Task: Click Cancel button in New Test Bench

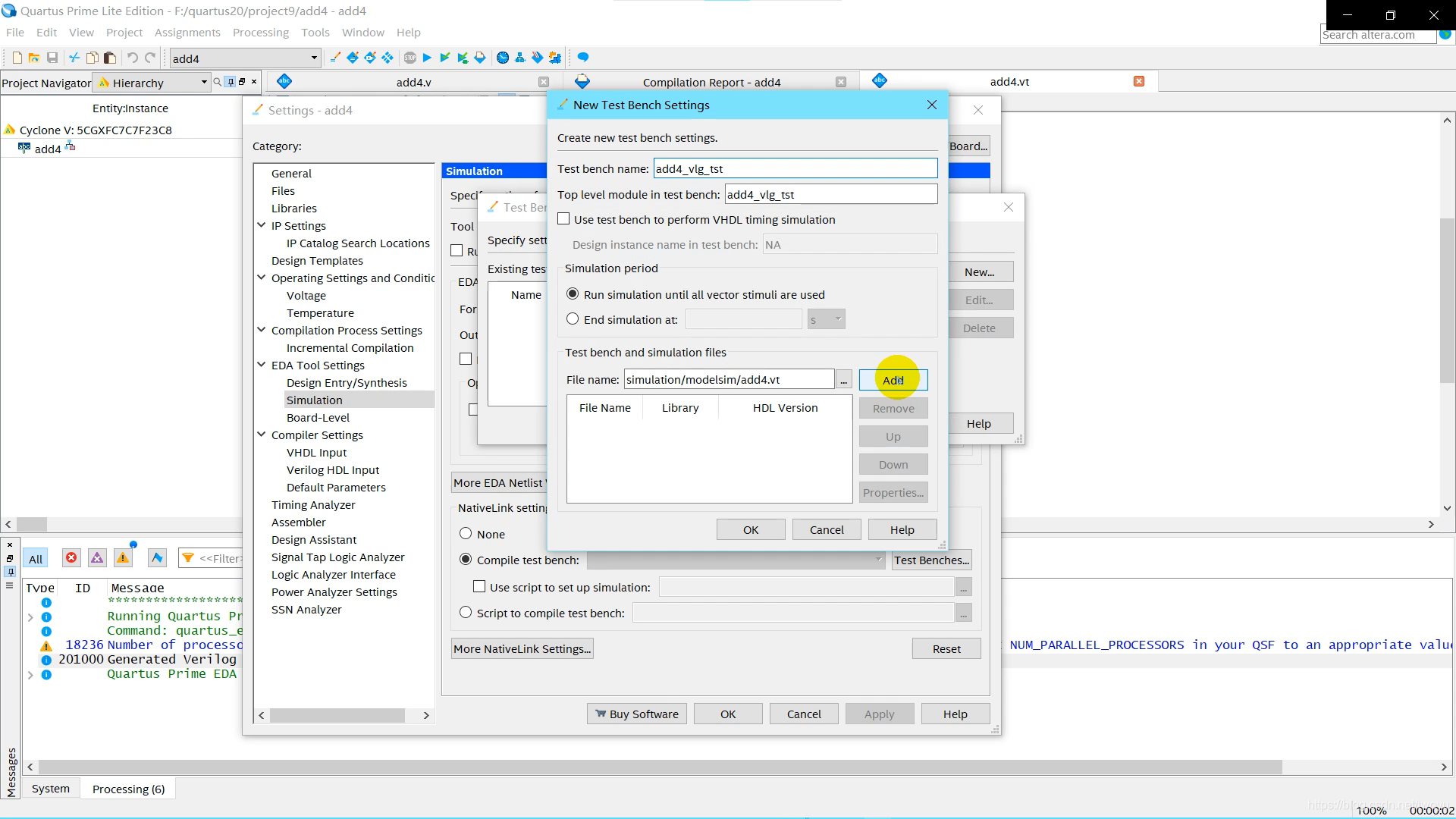Action: (826, 529)
